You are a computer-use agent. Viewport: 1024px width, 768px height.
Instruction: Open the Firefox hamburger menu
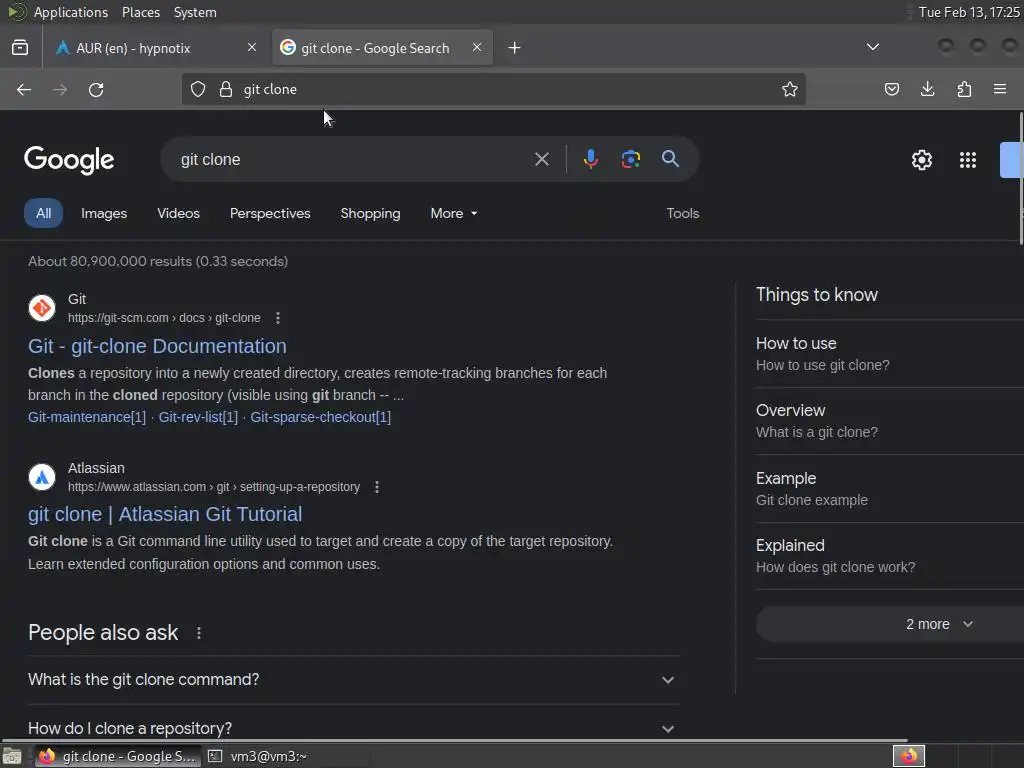1000,89
